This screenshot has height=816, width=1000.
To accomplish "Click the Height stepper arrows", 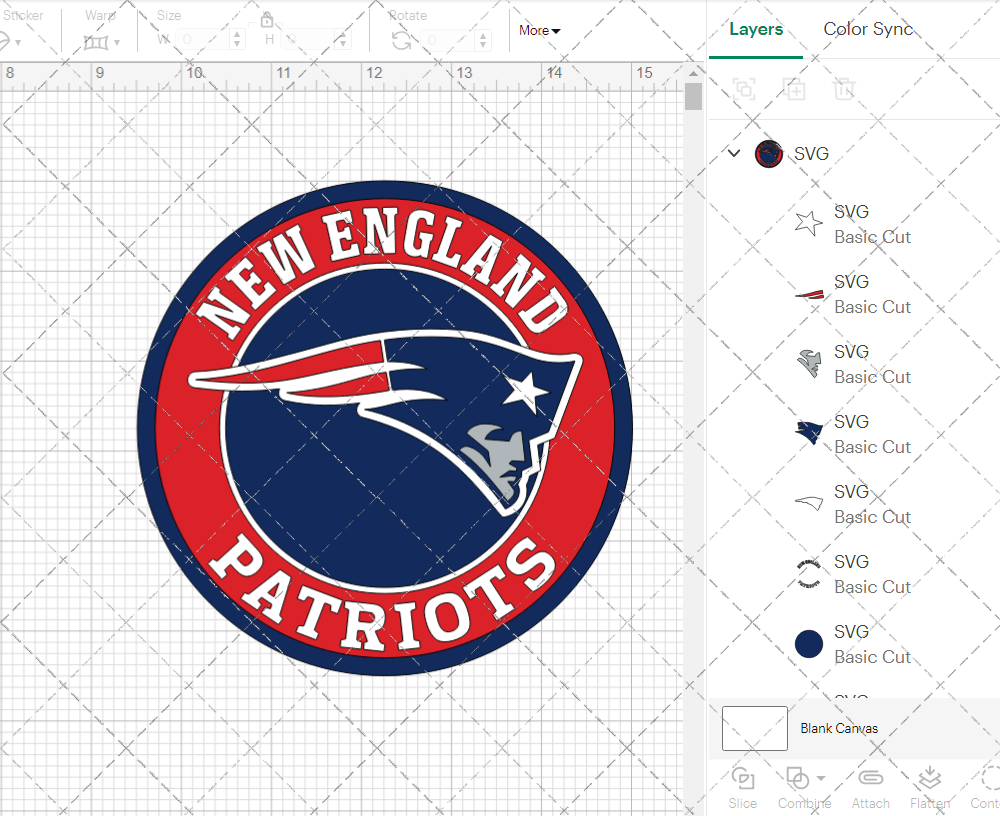I will (x=343, y=40).
